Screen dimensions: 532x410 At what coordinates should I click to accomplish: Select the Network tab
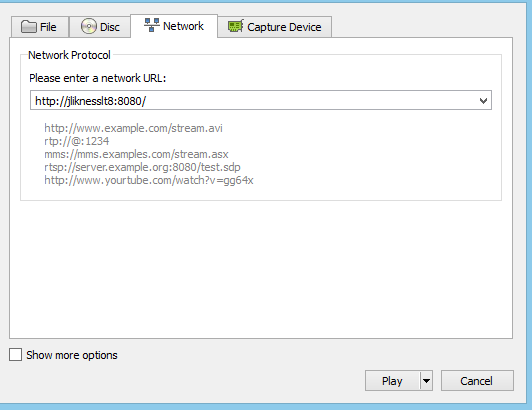click(x=174, y=26)
